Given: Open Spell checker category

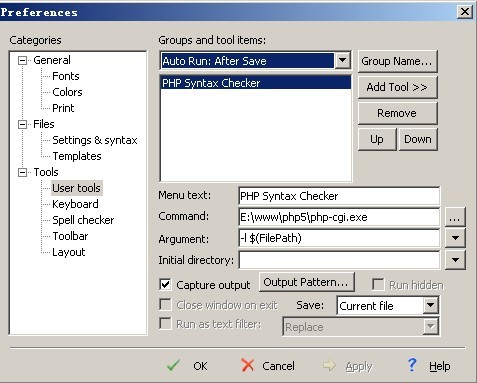Looking at the screenshot, I should (x=83, y=220).
